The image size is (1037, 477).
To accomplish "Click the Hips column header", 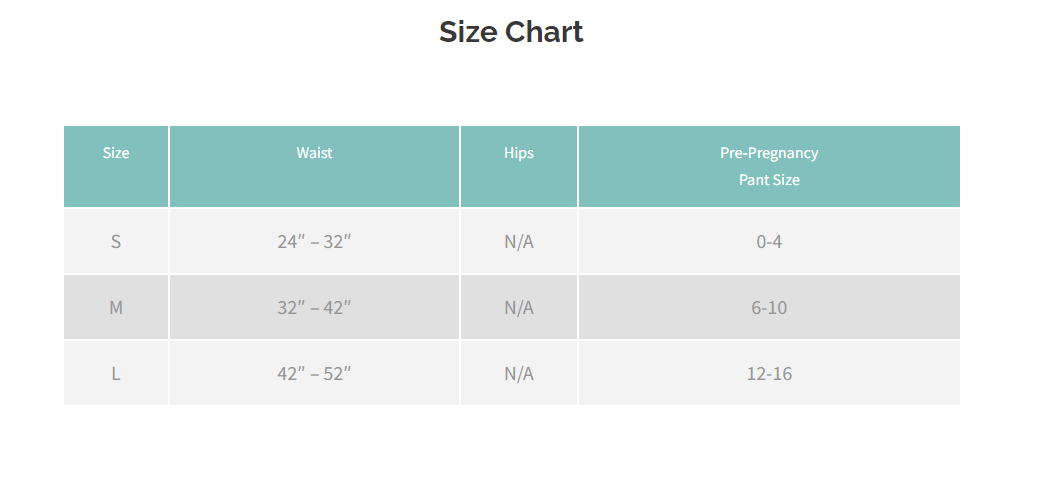I will [x=519, y=153].
